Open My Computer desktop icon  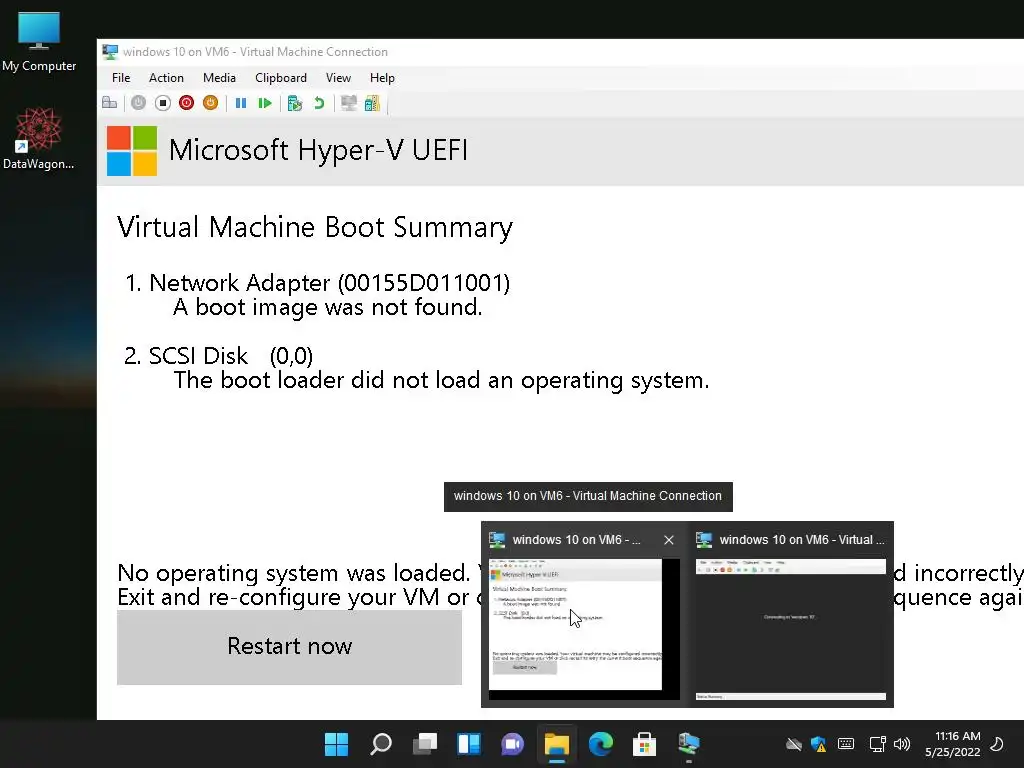click(39, 41)
